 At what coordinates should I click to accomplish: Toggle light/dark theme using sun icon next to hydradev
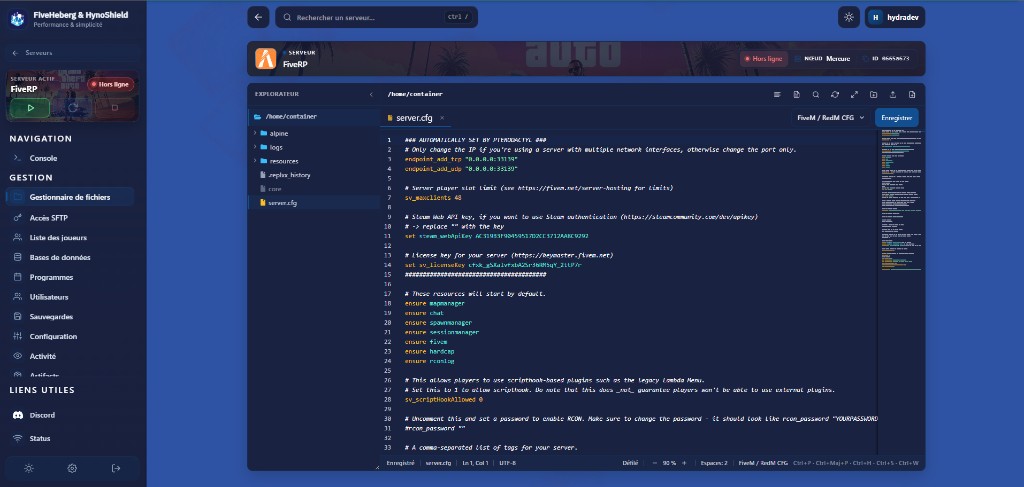pyautogui.click(x=848, y=17)
